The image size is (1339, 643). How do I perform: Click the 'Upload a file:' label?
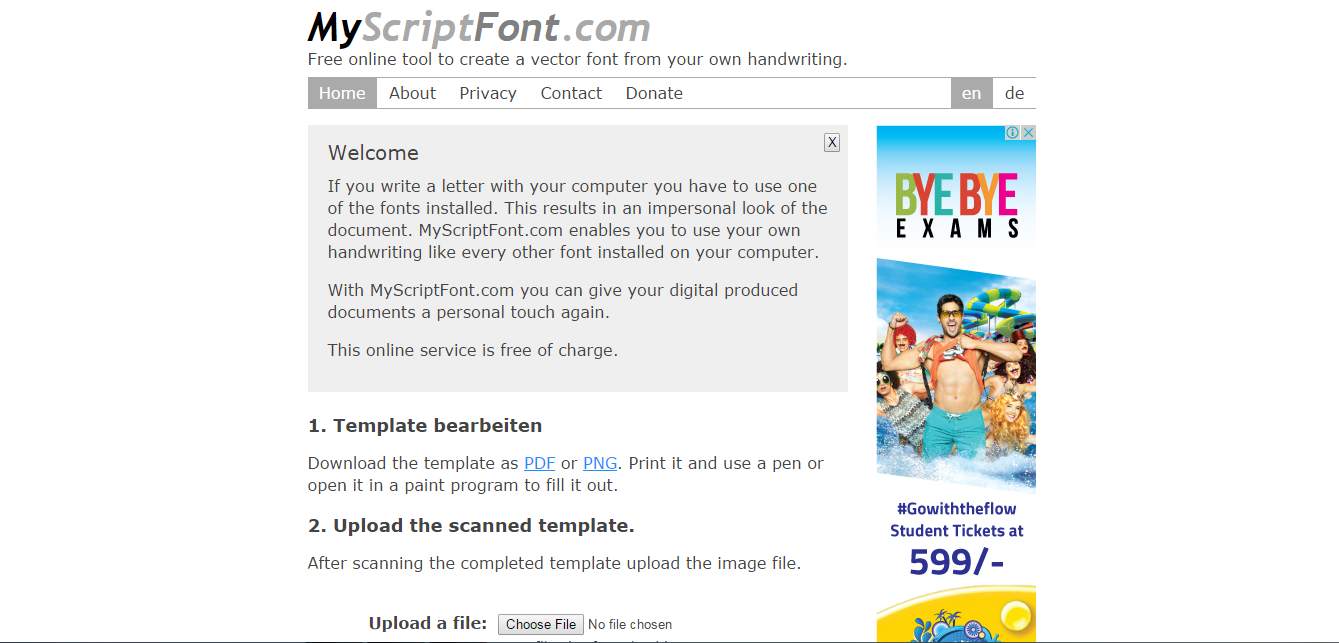428,623
